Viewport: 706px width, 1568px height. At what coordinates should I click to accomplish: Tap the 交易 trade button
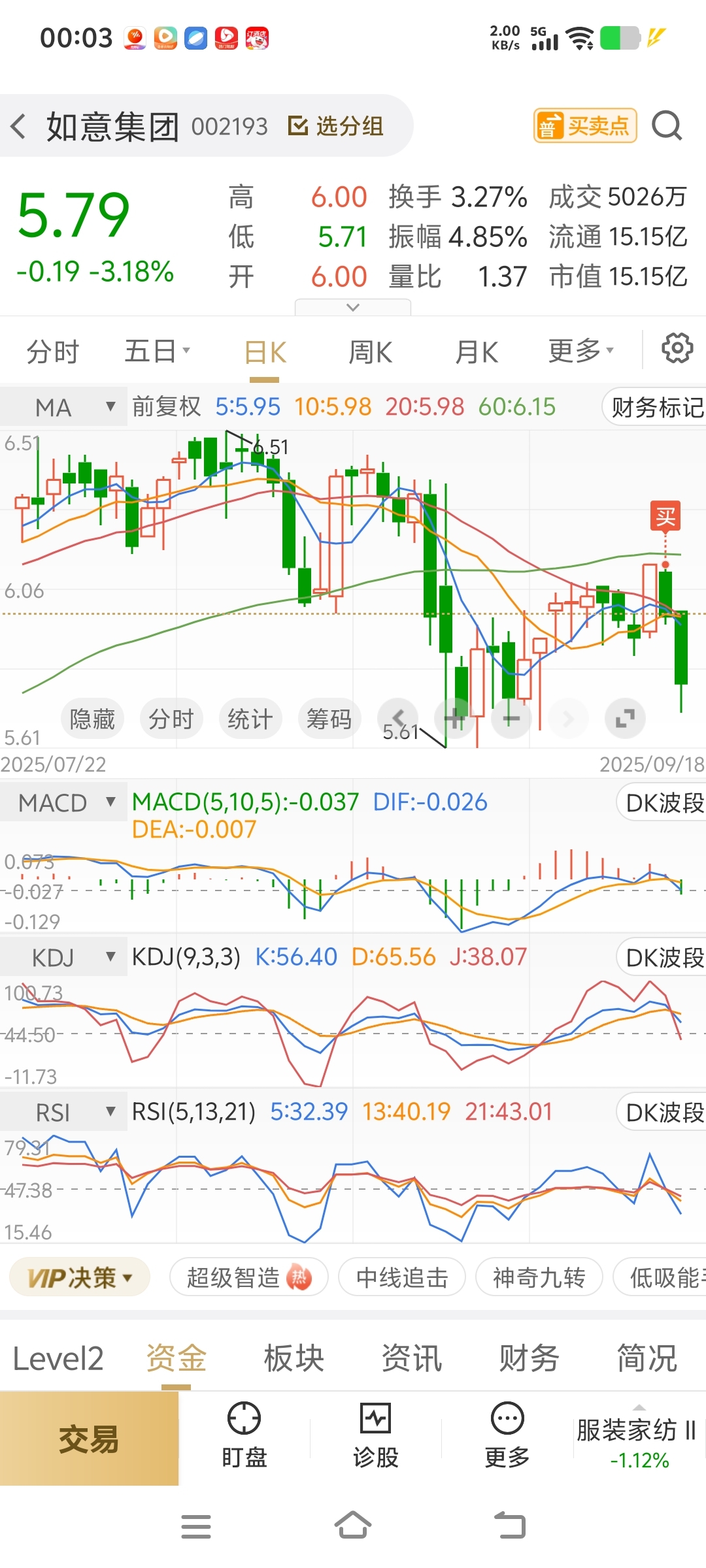click(89, 1439)
